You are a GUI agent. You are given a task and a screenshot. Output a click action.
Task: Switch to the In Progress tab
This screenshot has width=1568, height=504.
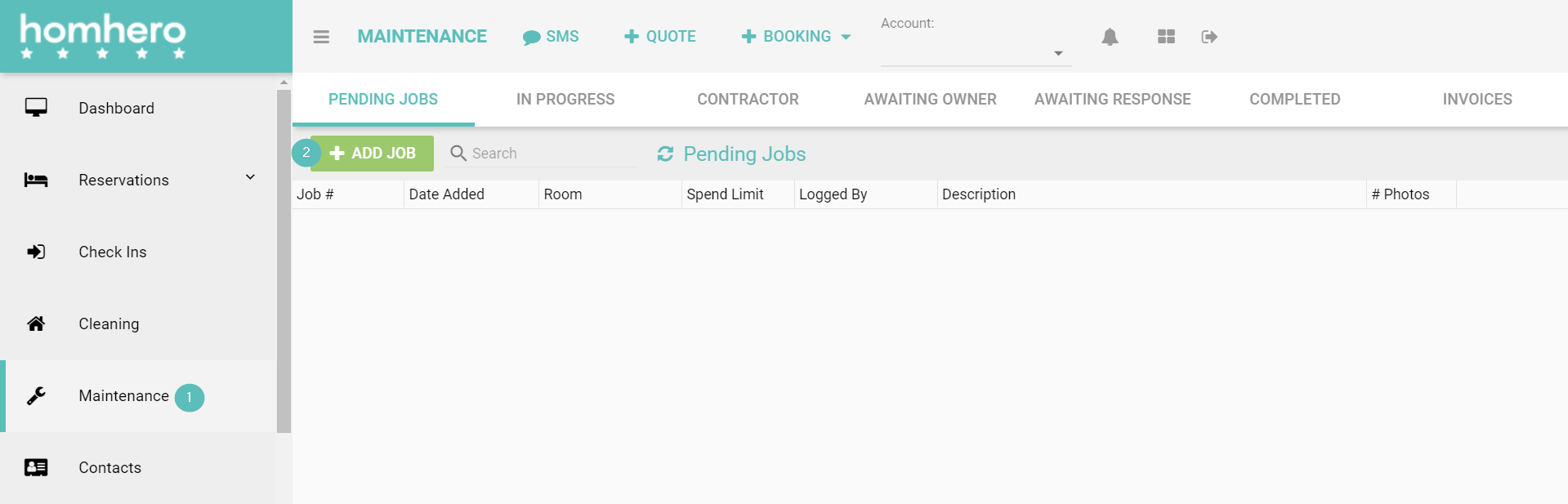pos(565,100)
